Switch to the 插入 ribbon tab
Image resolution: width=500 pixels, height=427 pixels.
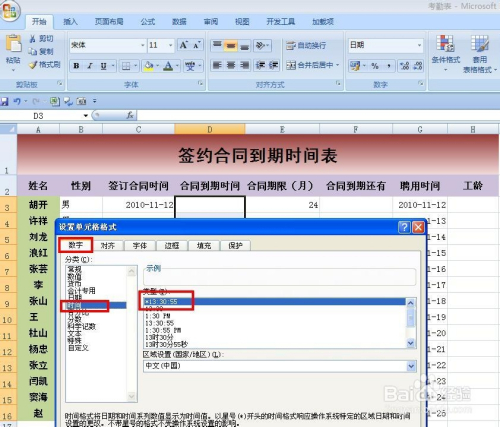[70, 22]
